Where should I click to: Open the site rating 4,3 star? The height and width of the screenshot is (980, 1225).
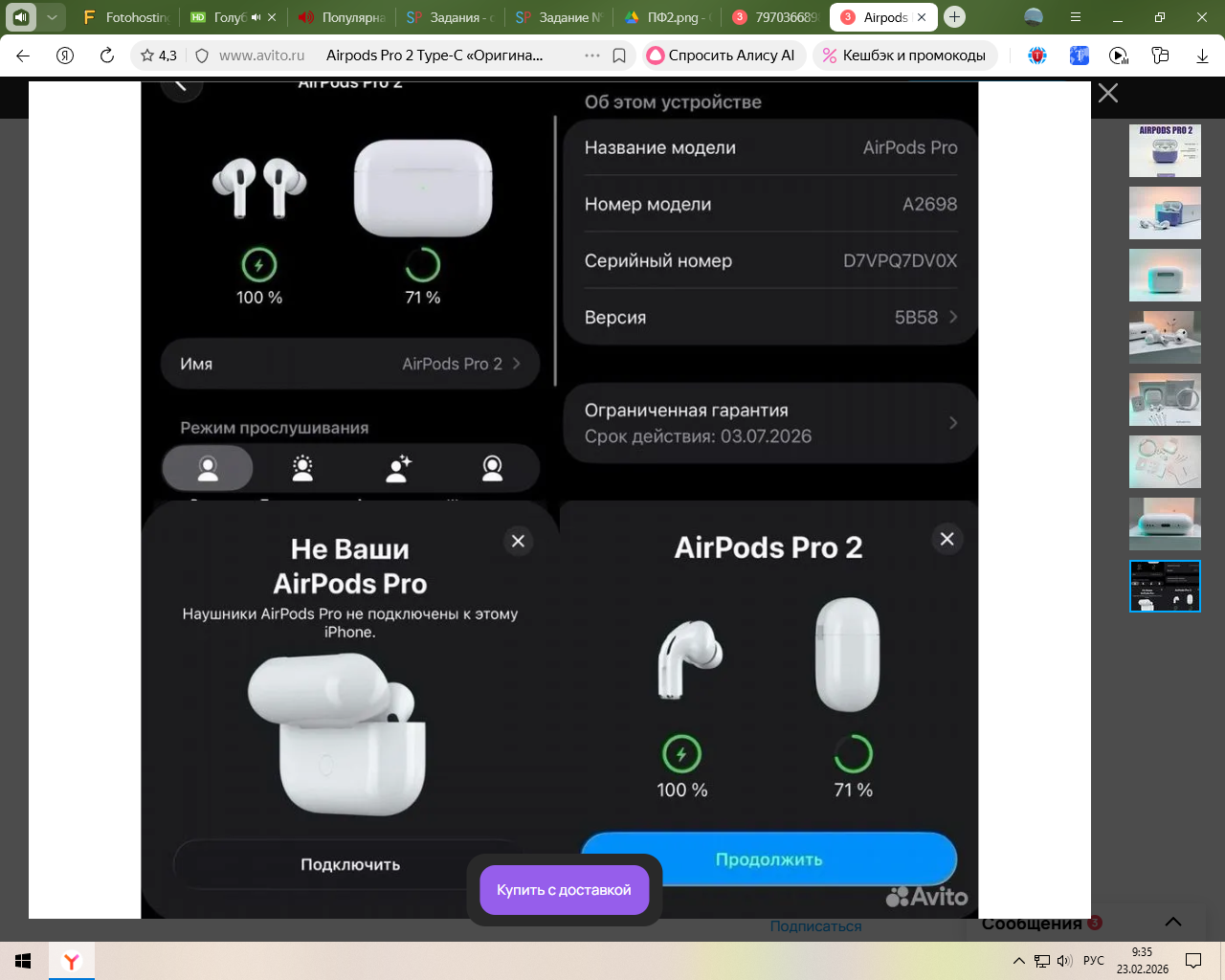159,56
